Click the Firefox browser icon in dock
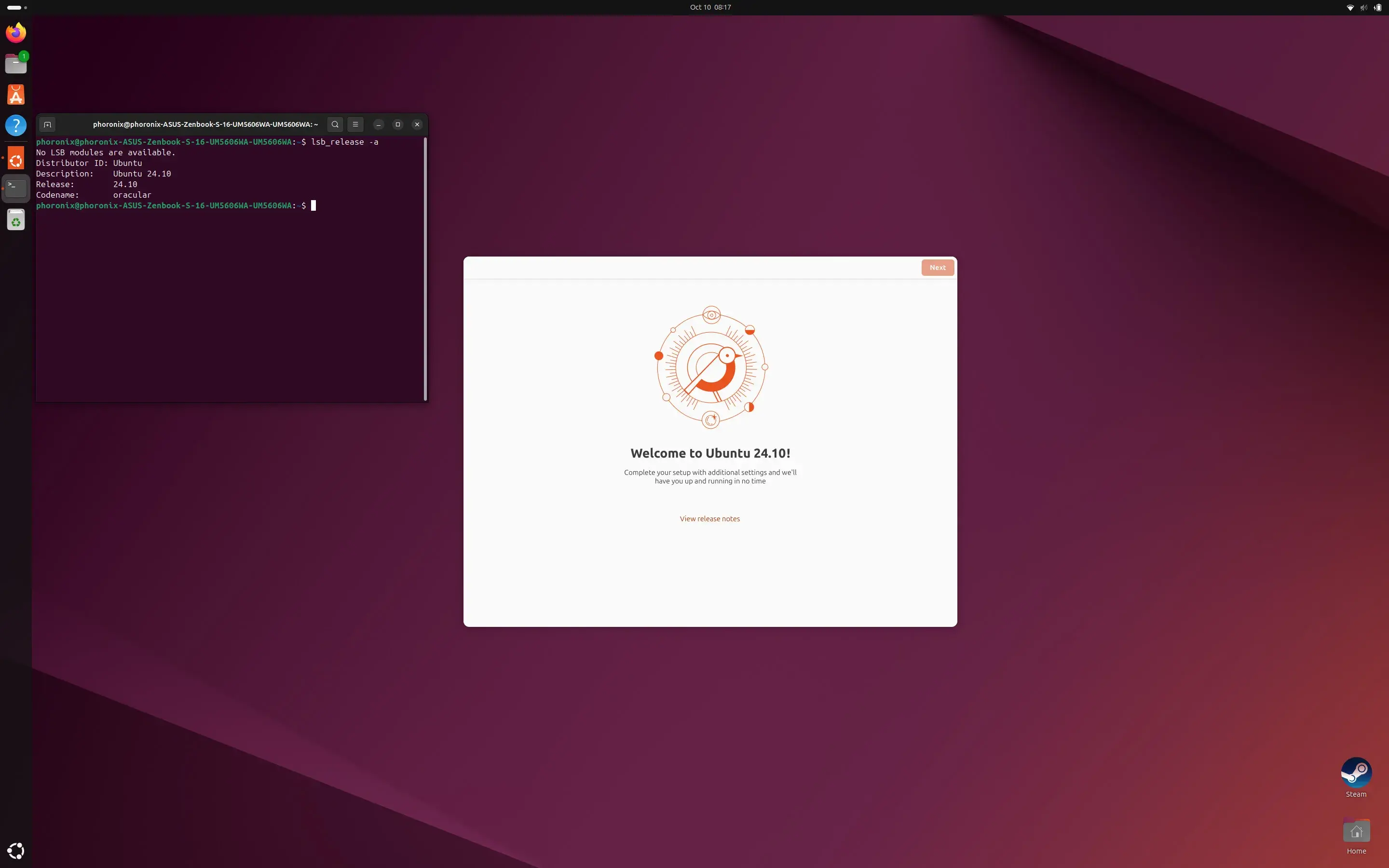This screenshot has width=1389, height=868. point(15,31)
